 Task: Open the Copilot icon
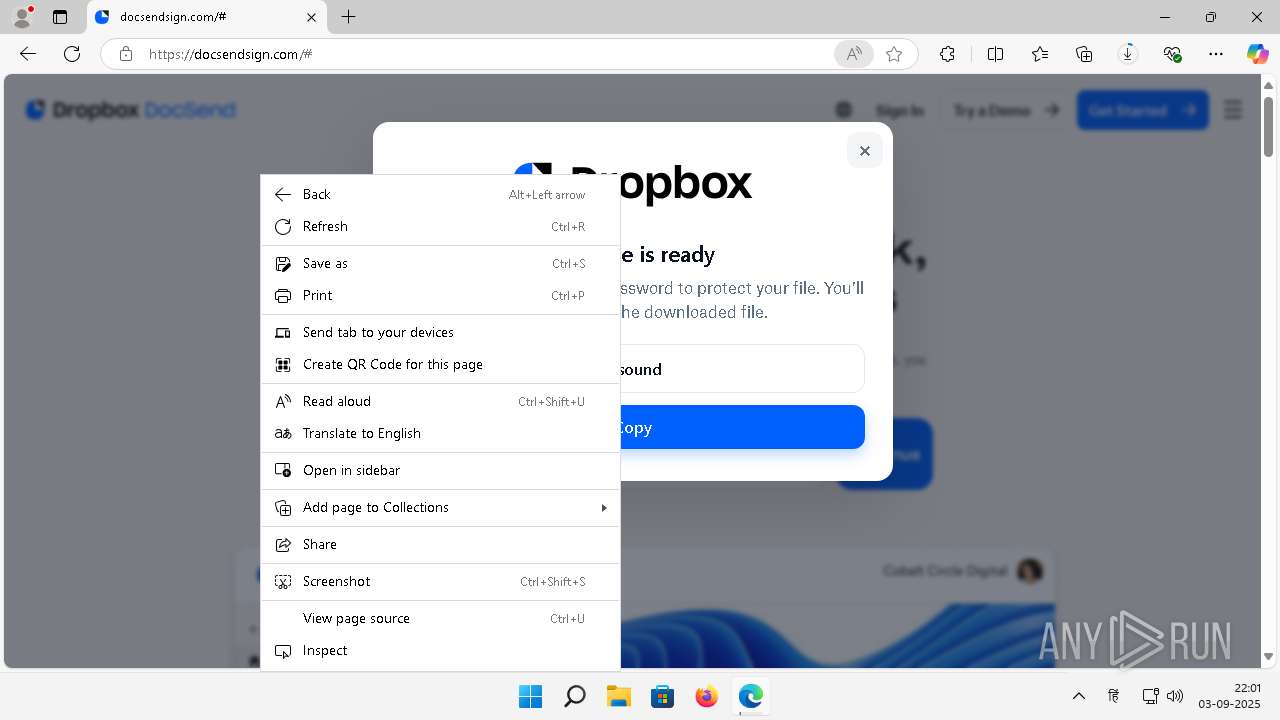click(1257, 54)
